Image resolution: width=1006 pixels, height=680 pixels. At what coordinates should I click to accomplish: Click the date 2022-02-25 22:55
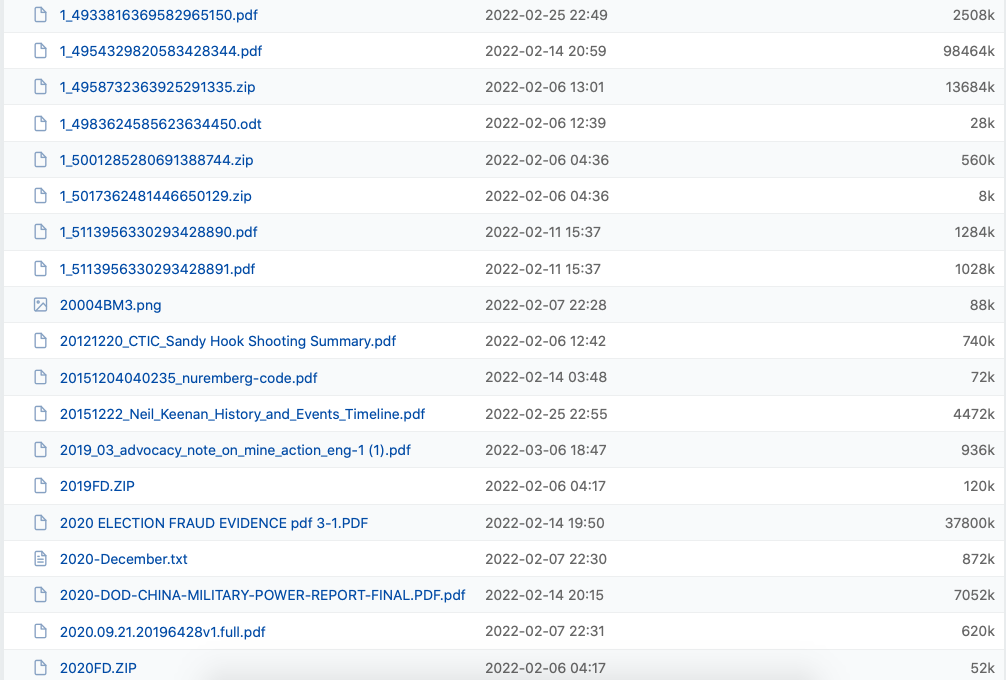546,414
